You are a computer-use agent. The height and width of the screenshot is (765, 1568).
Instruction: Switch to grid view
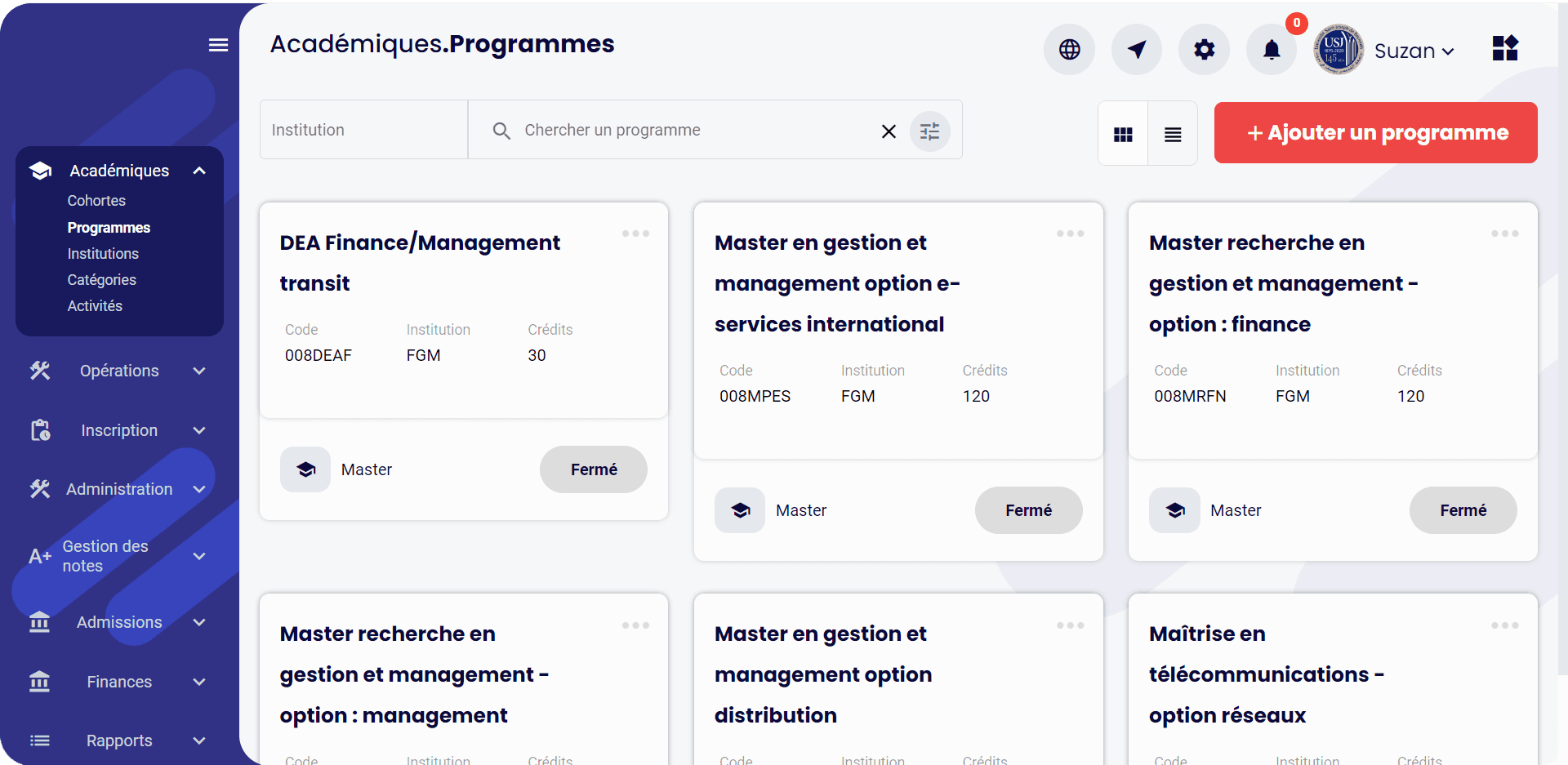click(x=1123, y=135)
